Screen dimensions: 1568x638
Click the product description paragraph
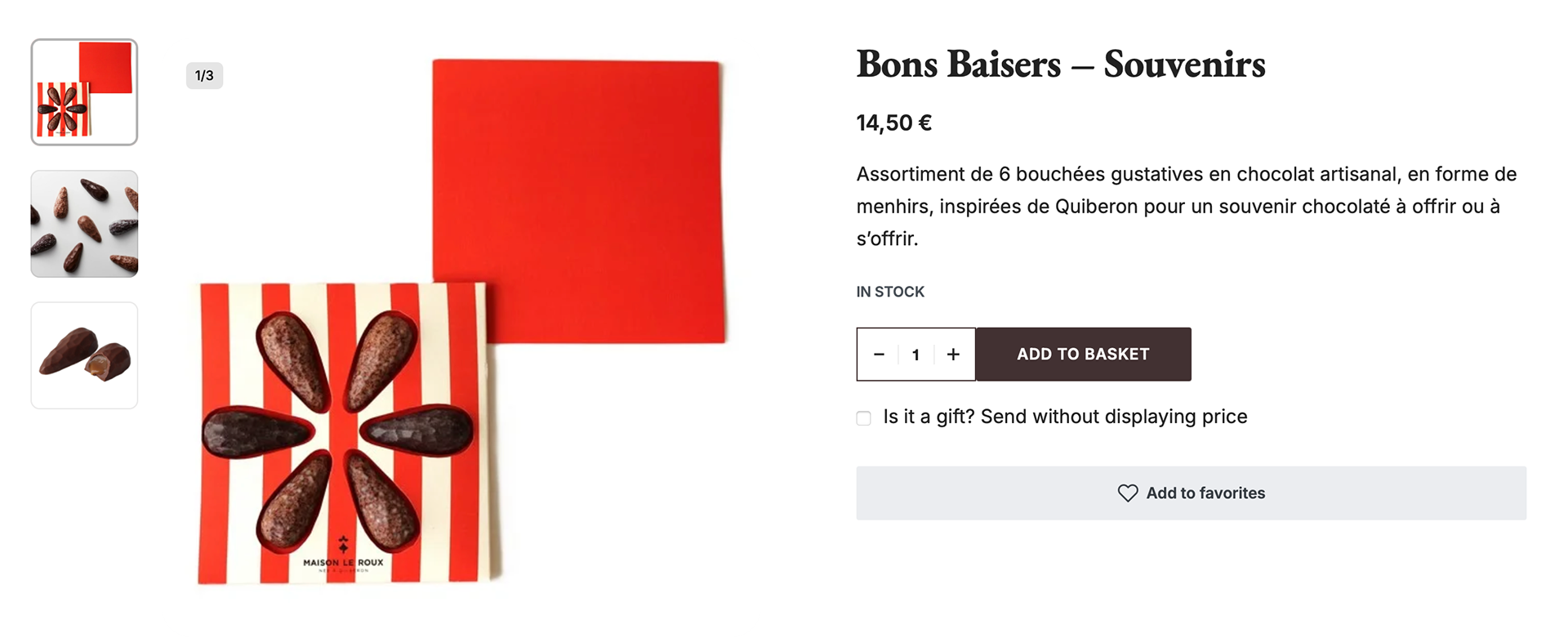1186,207
